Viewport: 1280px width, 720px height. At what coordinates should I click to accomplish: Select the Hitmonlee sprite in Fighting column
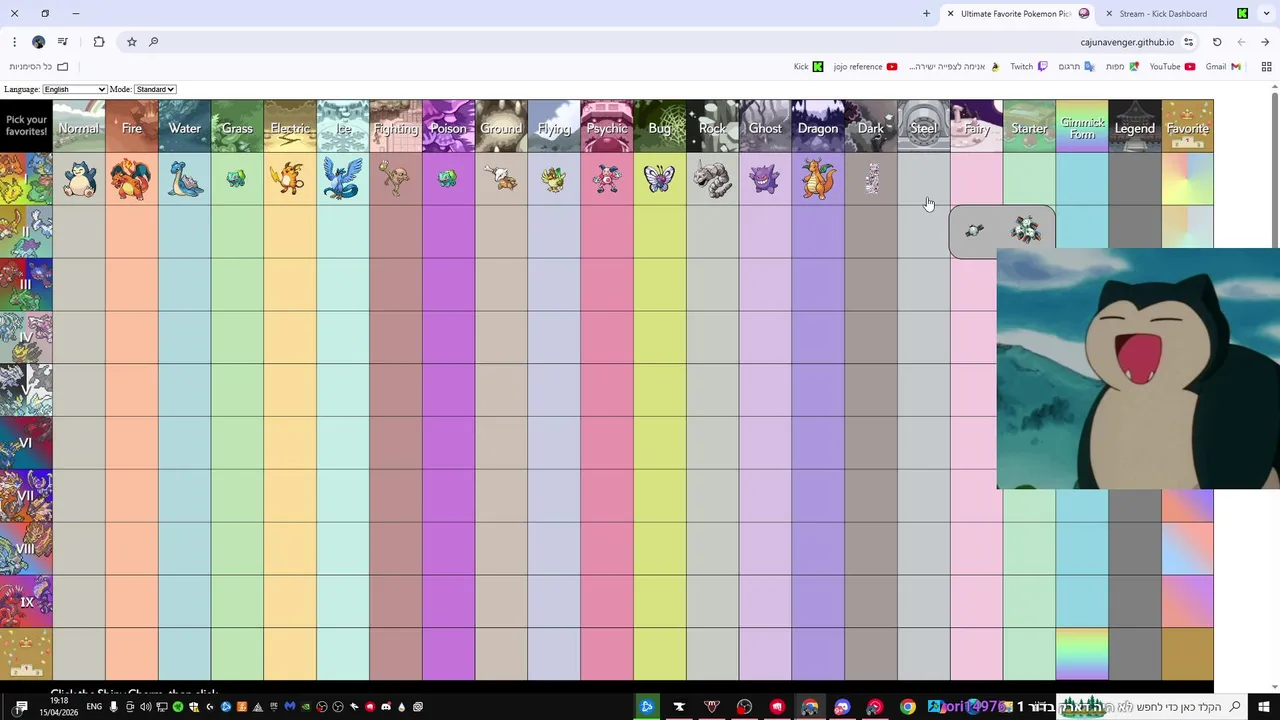point(395,179)
